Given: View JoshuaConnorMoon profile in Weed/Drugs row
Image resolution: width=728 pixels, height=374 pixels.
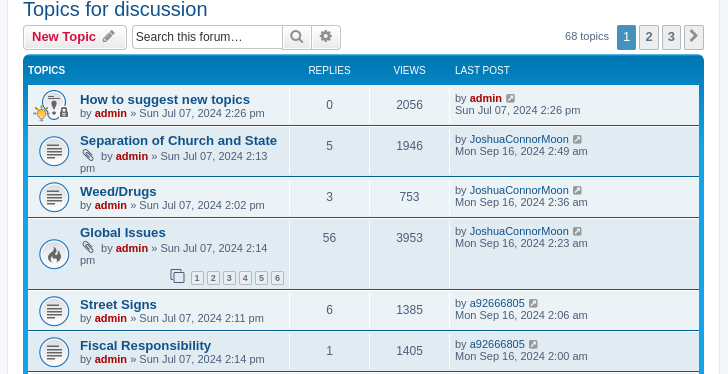Looking at the screenshot, I should click(519, 190).
